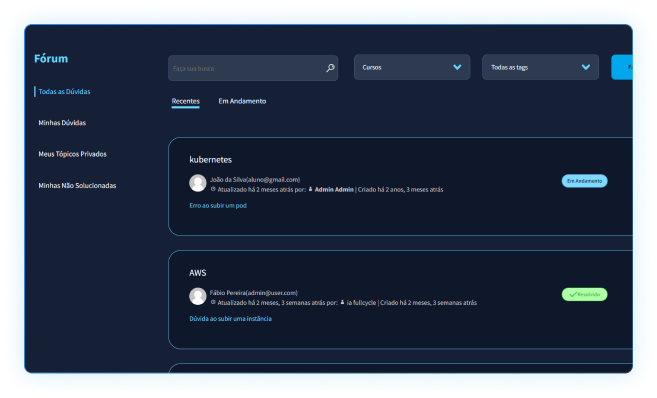Click the chevron arrow of Todas as tags

point(586,67)
